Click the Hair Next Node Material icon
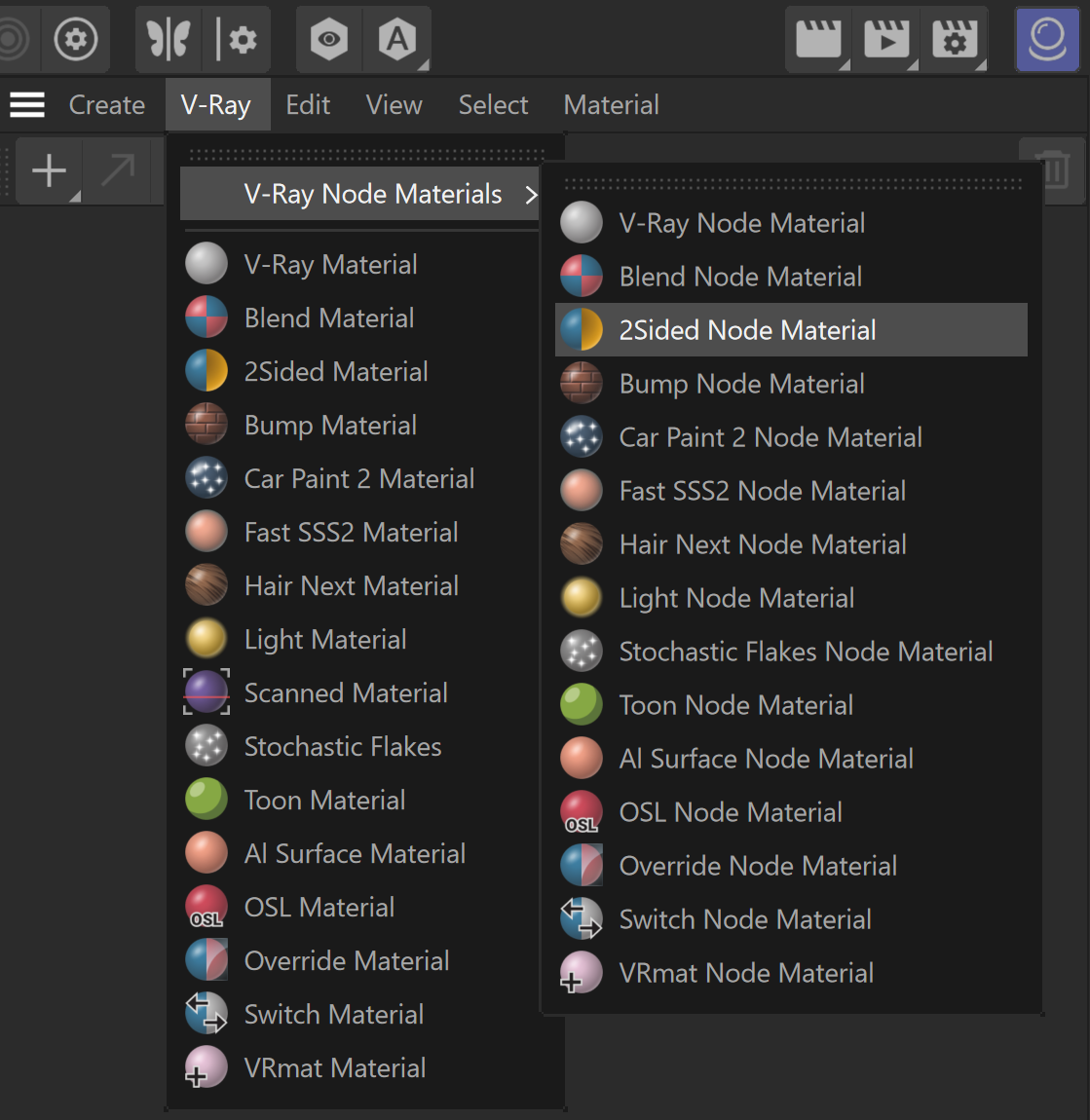Viewport: 1090px width, 1120px height. coord(582,543)
